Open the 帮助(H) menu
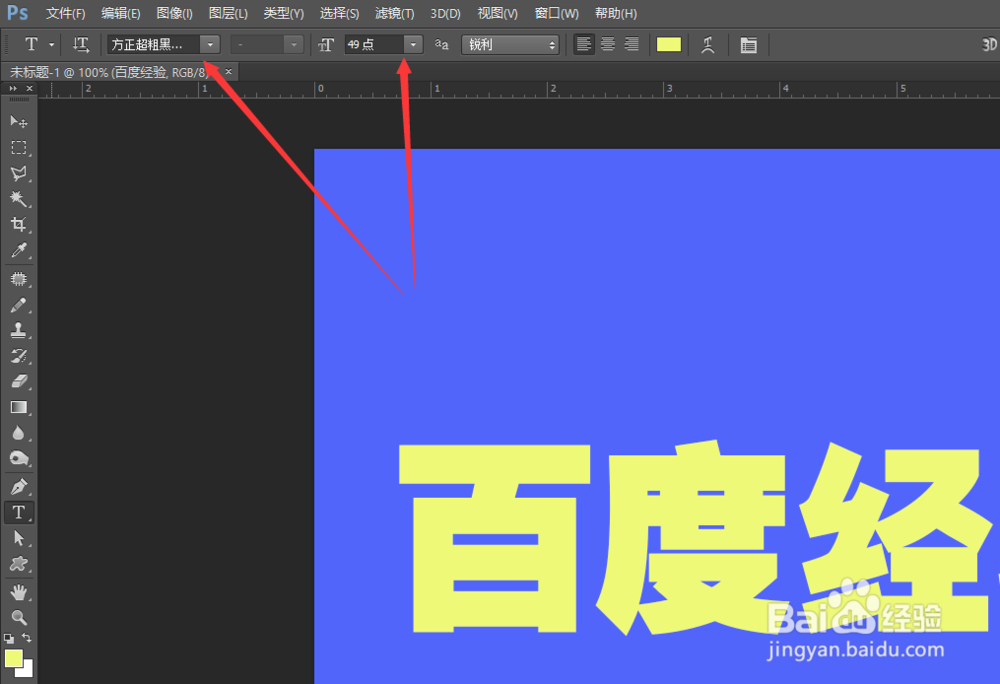 (x=615, y=13)
